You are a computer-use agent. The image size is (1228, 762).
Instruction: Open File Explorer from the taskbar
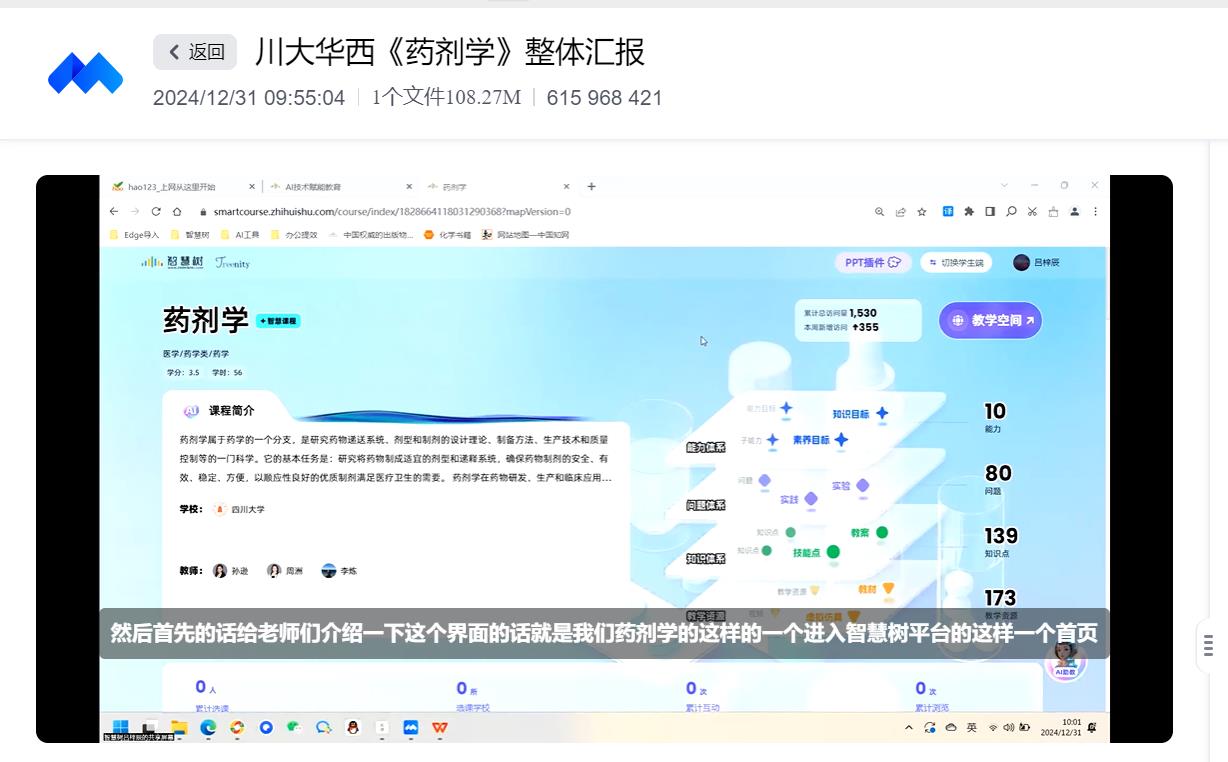point(179,727)
